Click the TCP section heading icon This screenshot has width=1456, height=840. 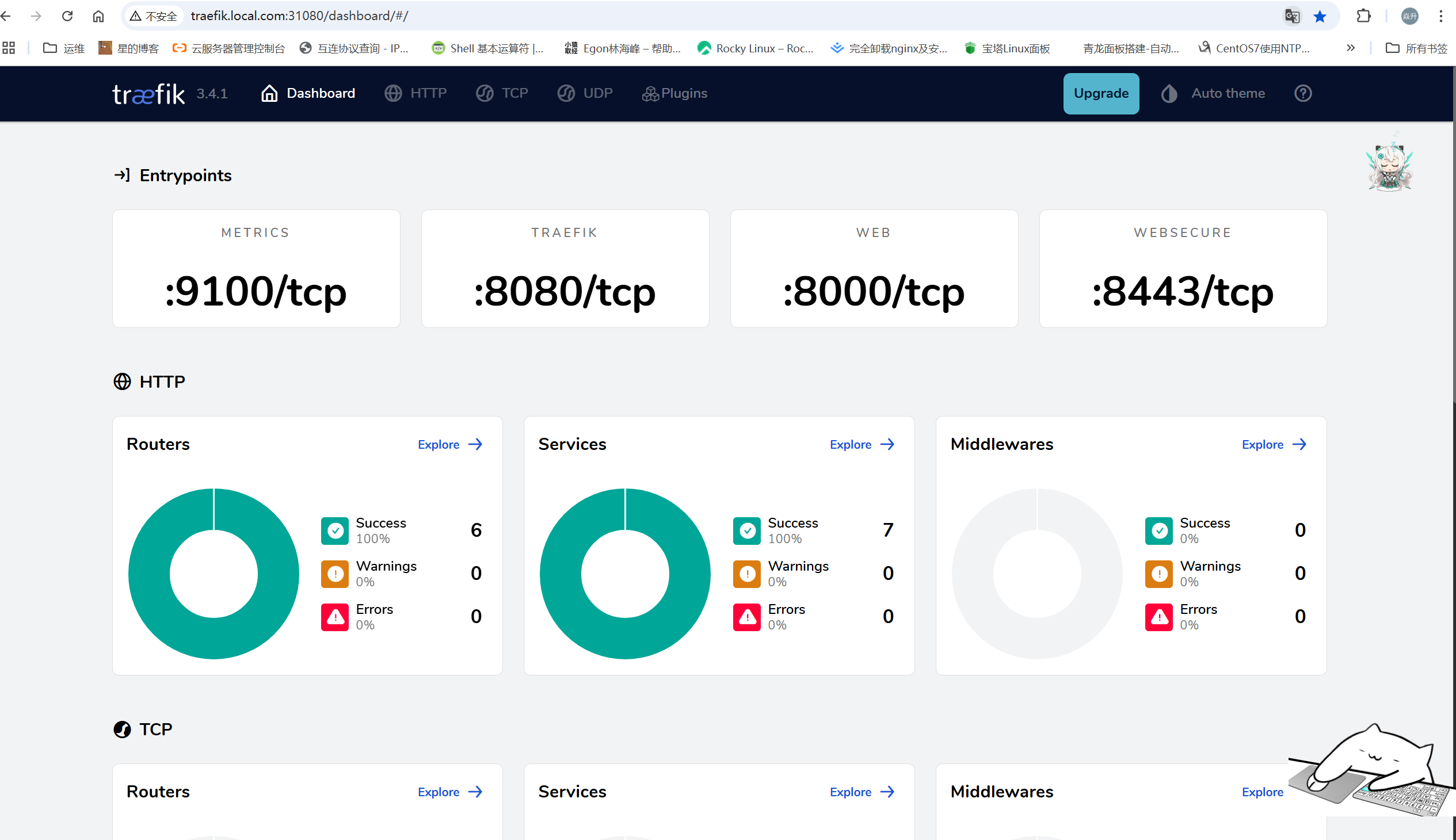[x=122, y=729]
